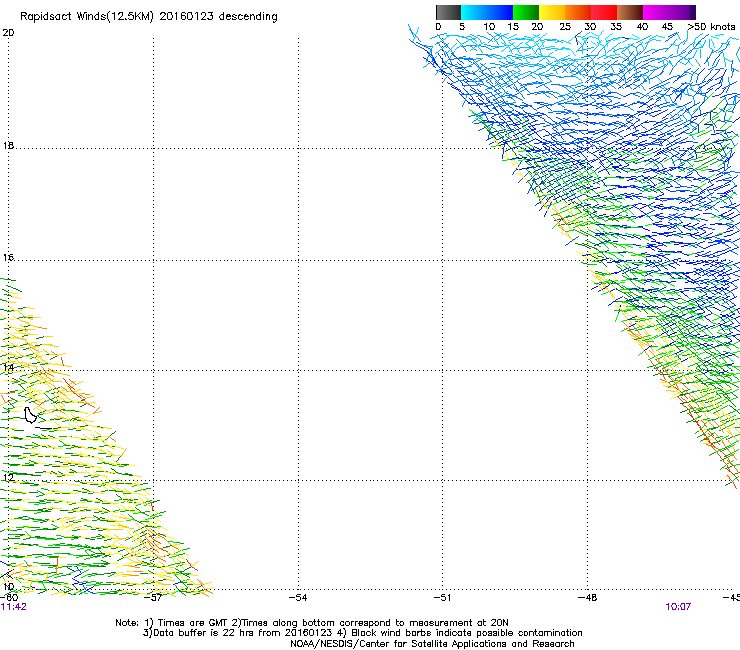
Task: Click the dark purple 45-50 knots color segment
Action: tap(682, 12)
